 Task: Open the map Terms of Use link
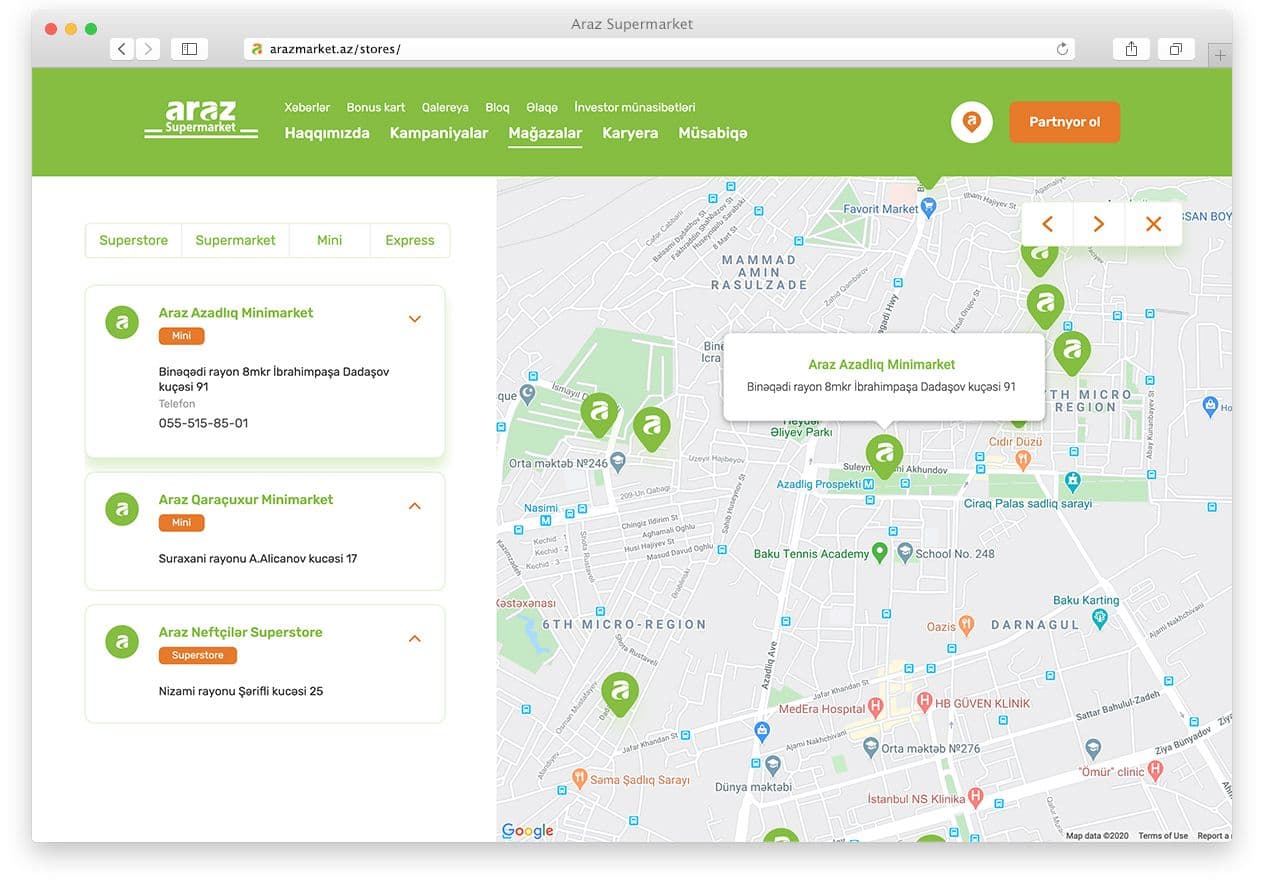[x=1163, y=836]
